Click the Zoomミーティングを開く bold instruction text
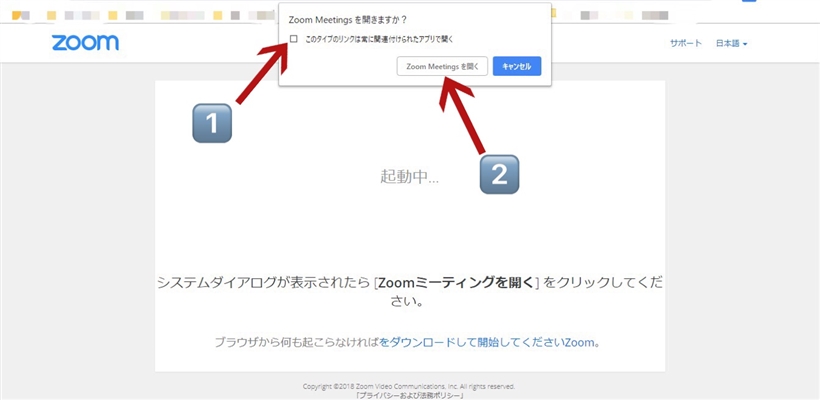Viewport: 820px width, 400px height. [x=455, y=283]
